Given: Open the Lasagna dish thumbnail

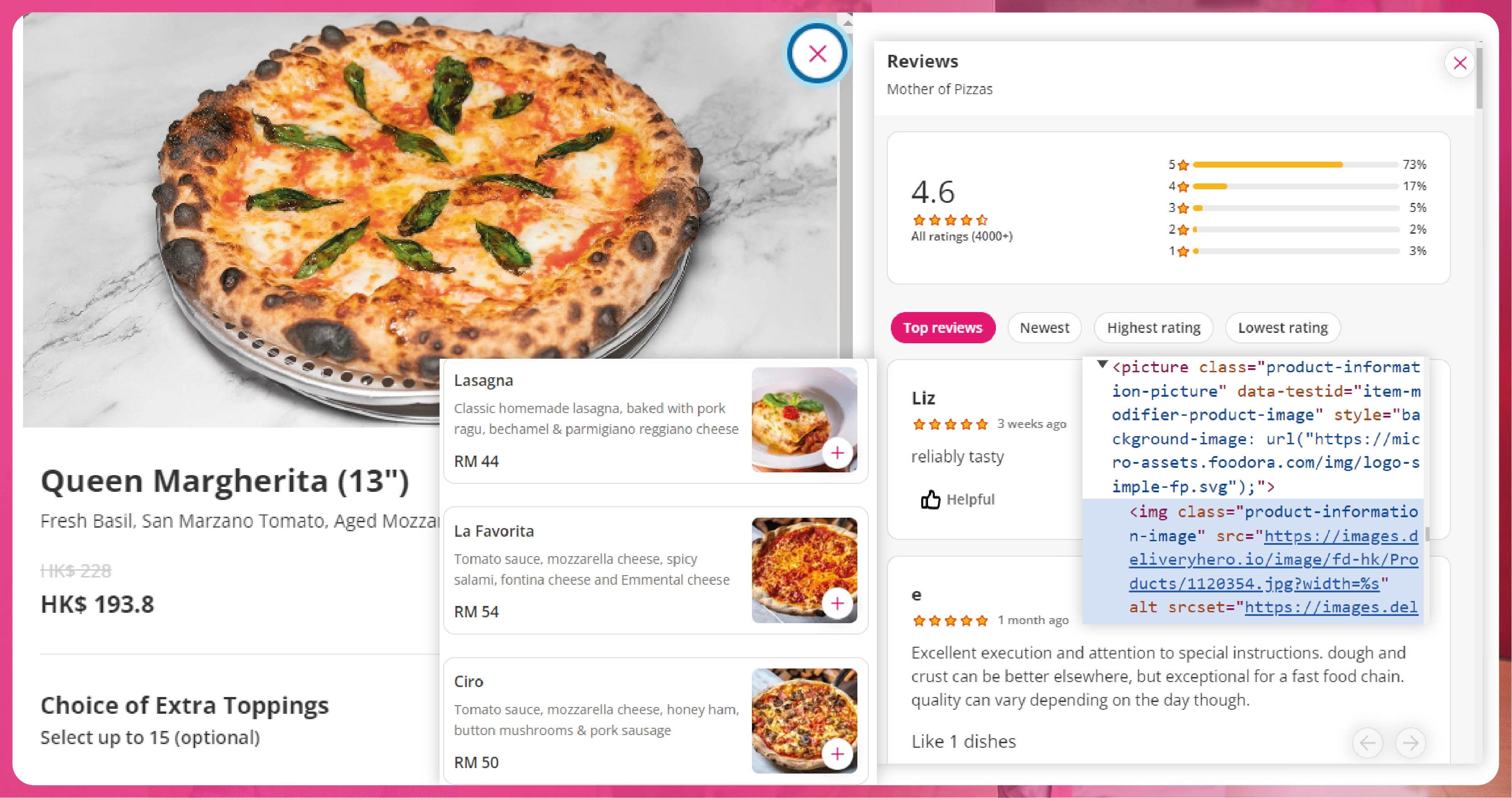Looking at the screenshot, I should (804, 419).
